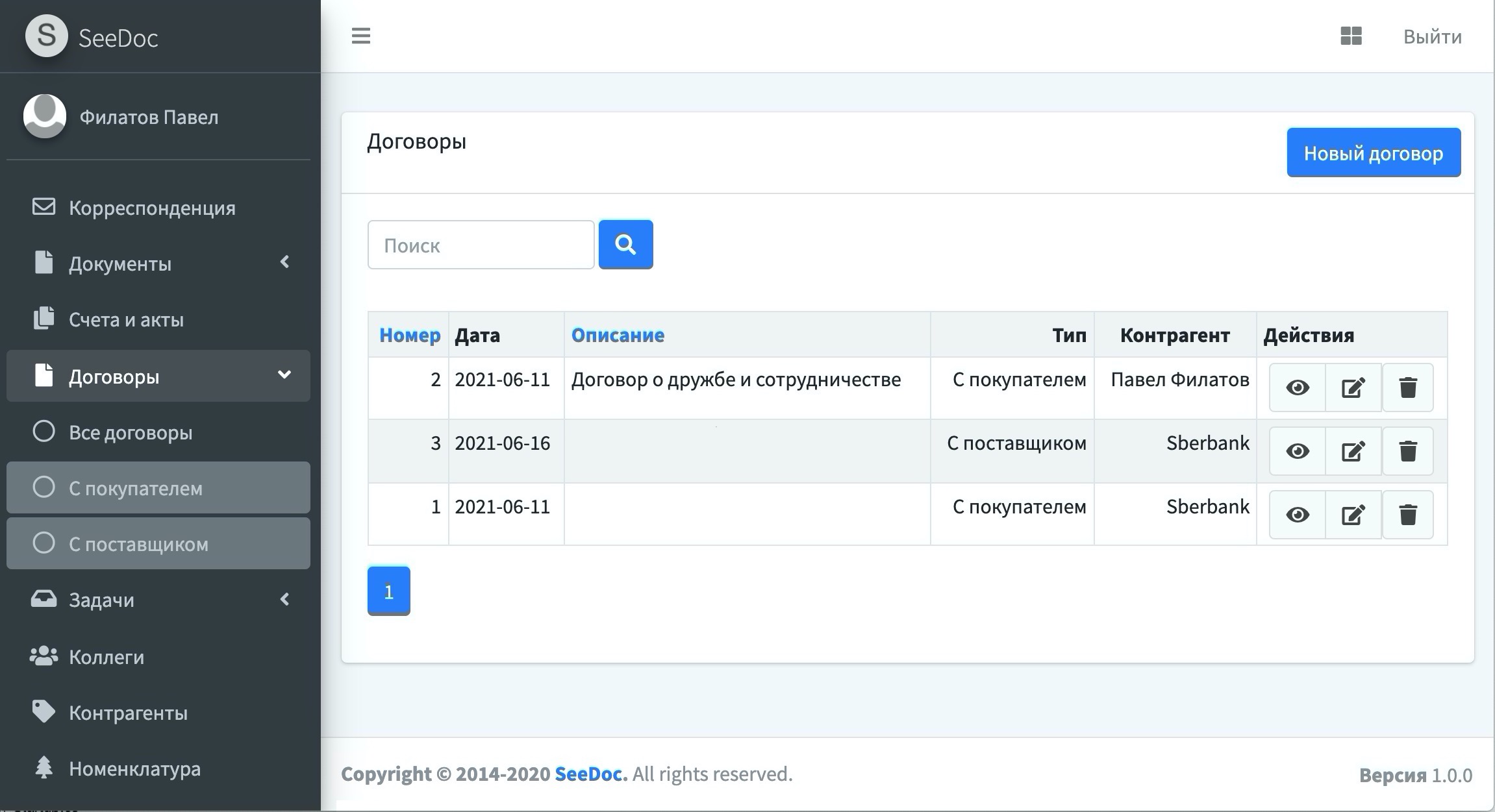Collapse the Договоры menu chevron
This screenshot has height=812, width=1495.
coord(284,375)
